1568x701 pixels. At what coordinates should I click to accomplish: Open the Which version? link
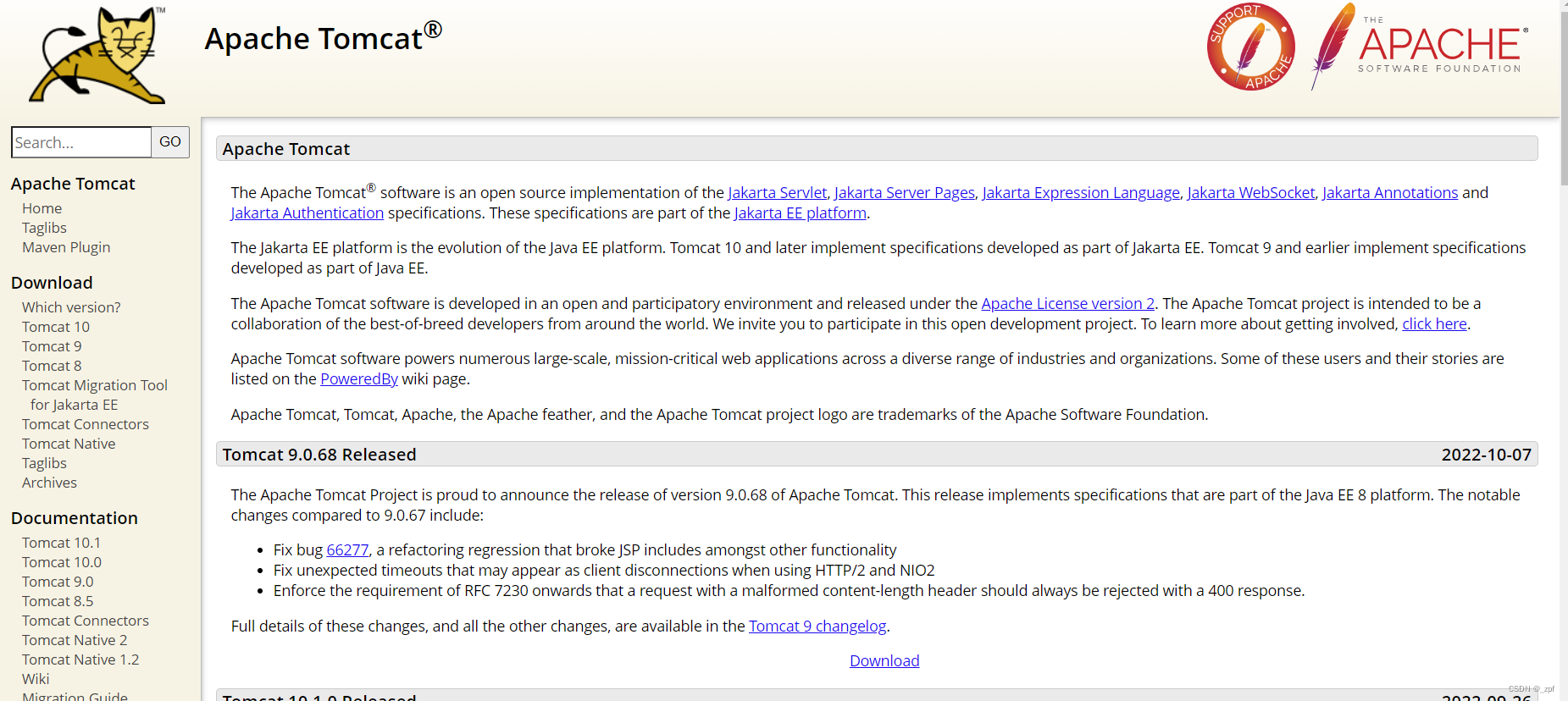click(71, 307)
